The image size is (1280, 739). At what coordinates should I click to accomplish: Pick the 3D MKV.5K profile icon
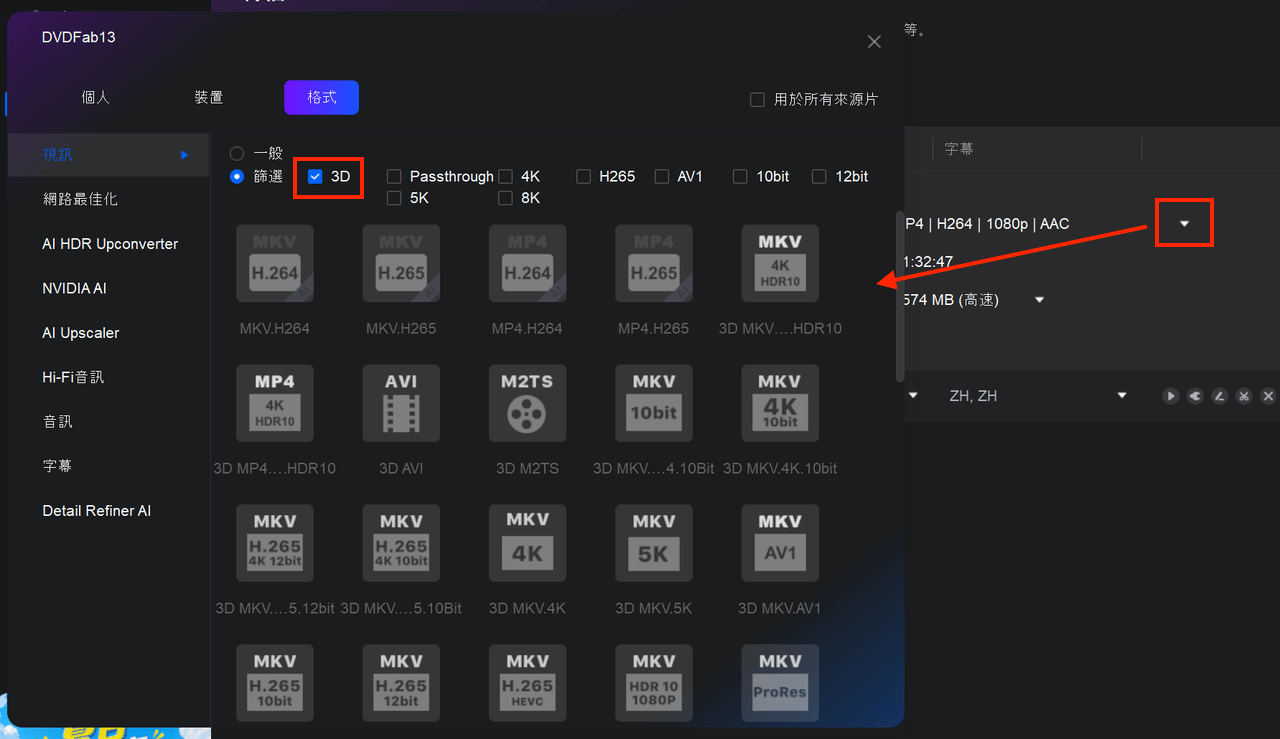(x=654, y=543)
